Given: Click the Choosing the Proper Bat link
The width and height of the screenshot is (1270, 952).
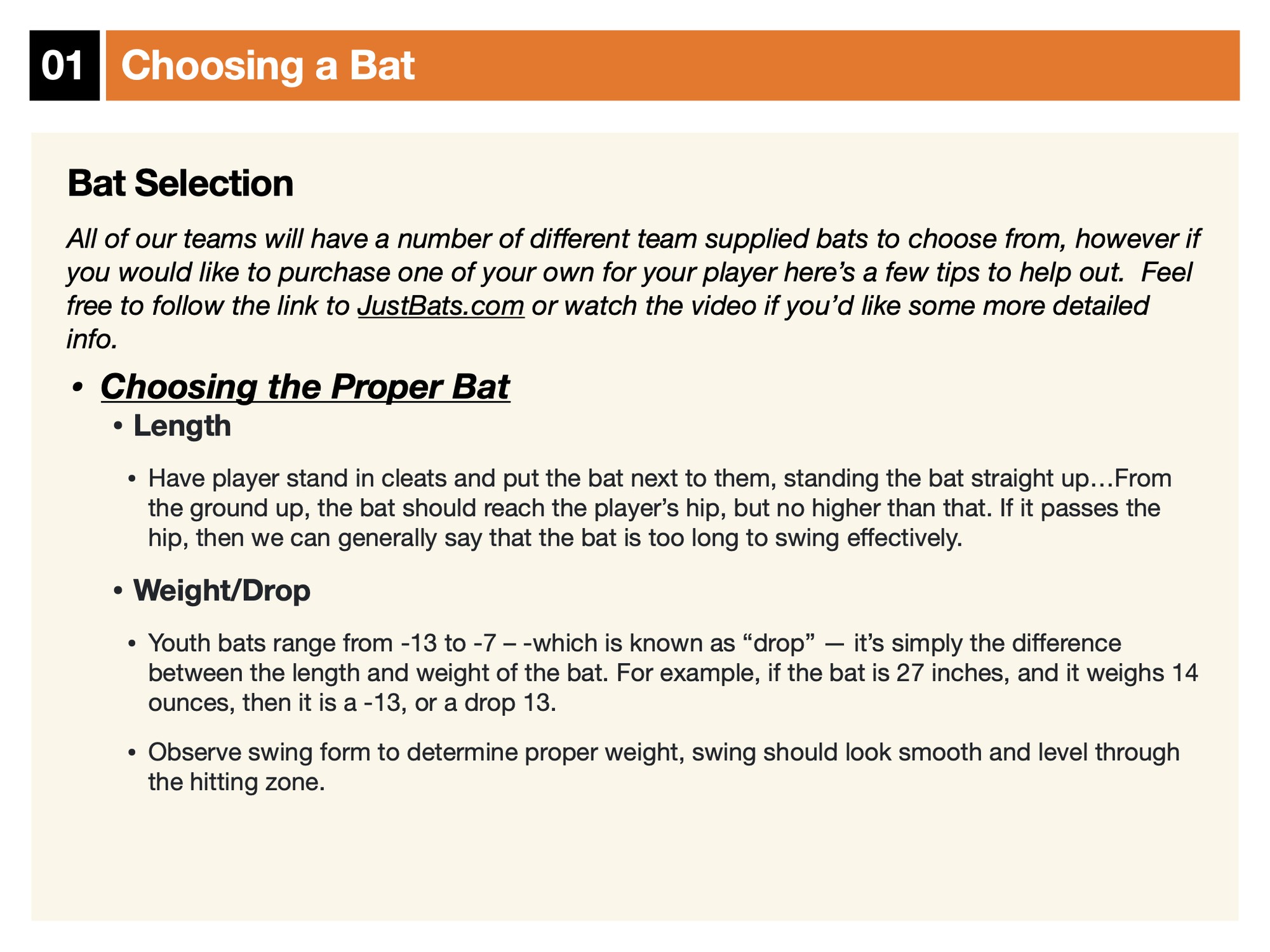Looking at the screenshot, I should [x=305, y=387].
